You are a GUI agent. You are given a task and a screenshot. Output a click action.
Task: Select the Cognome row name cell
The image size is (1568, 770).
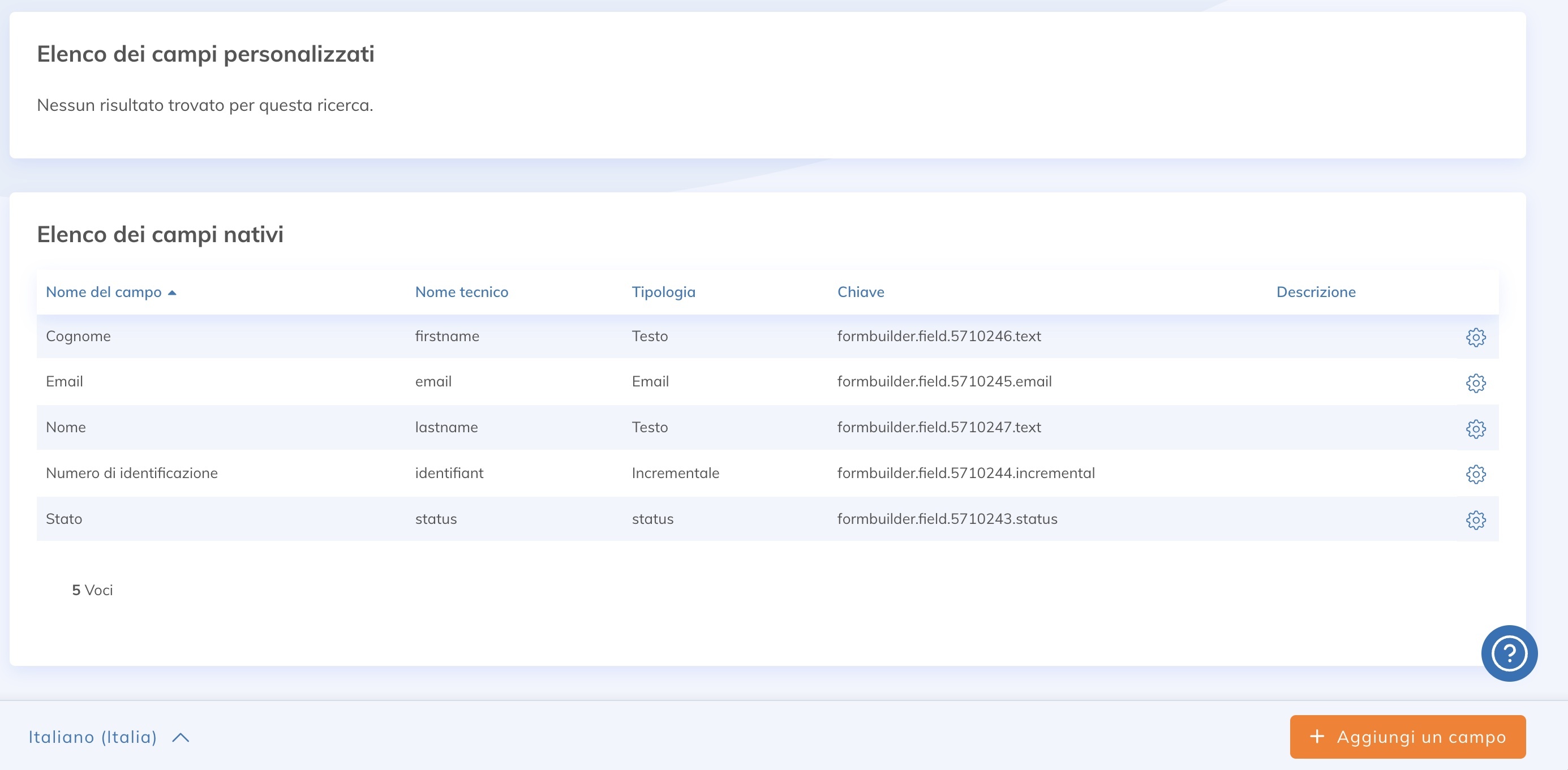78,337
